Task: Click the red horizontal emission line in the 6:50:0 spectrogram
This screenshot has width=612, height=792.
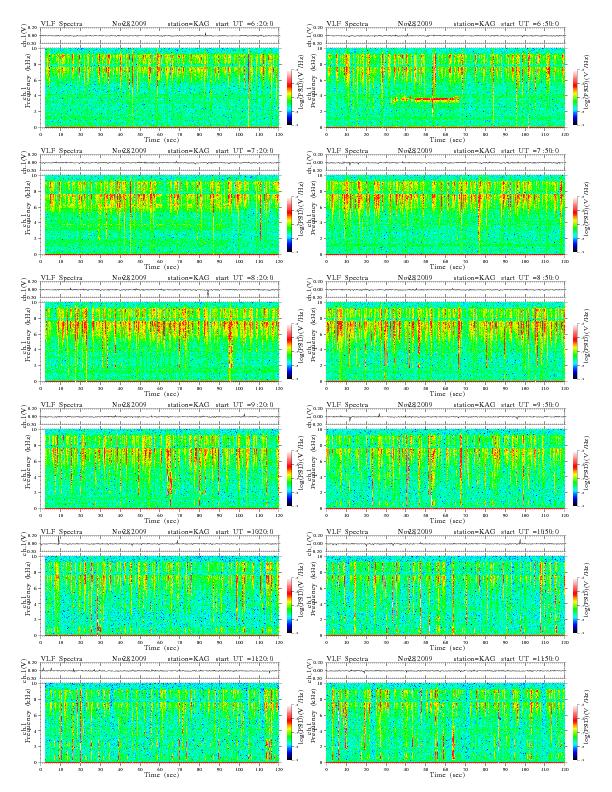Action: click(426, 100)
